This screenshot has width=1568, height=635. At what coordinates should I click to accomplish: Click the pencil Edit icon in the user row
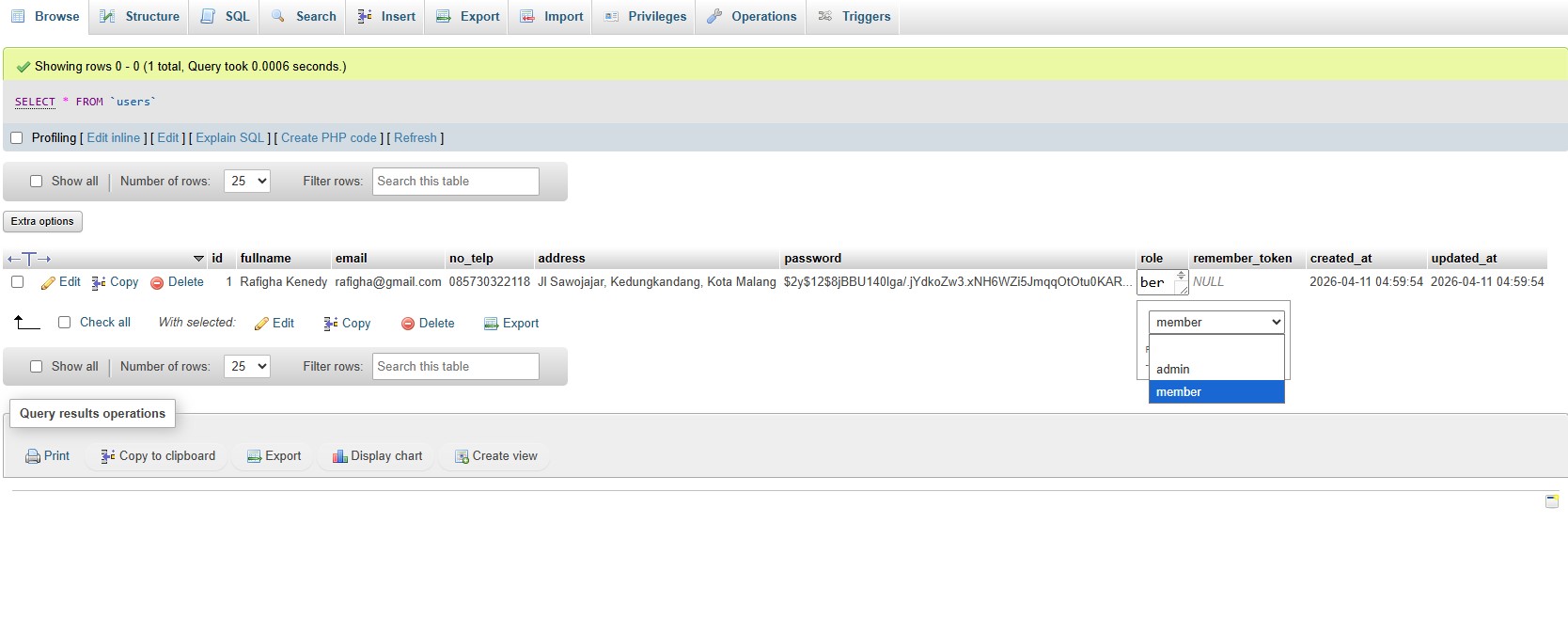coord(48,282)
